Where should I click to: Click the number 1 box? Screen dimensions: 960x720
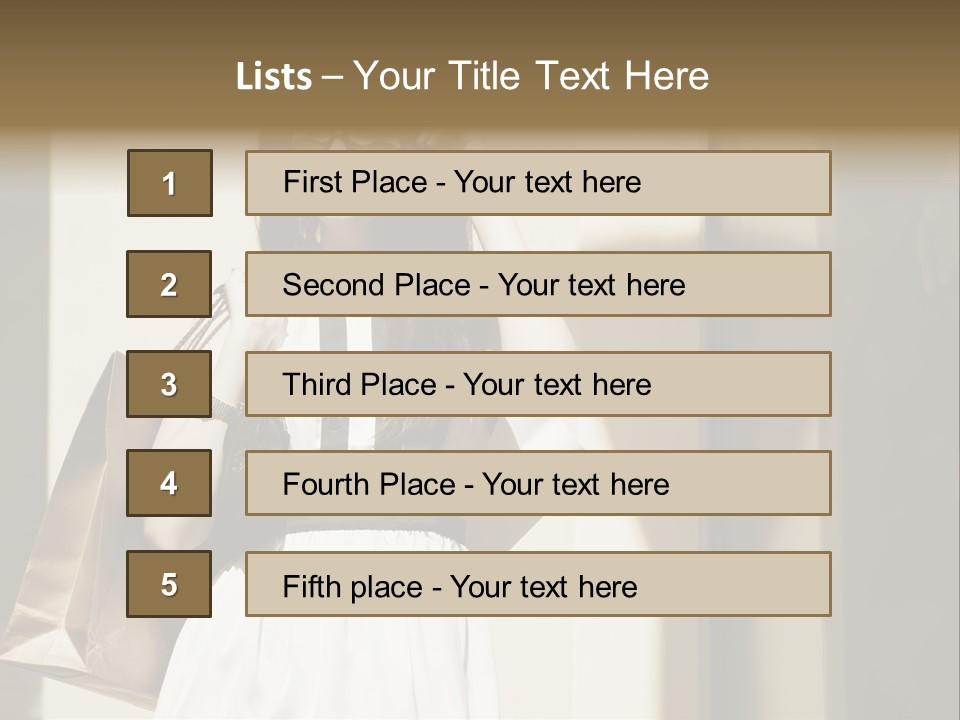click(x=170, y=183)
